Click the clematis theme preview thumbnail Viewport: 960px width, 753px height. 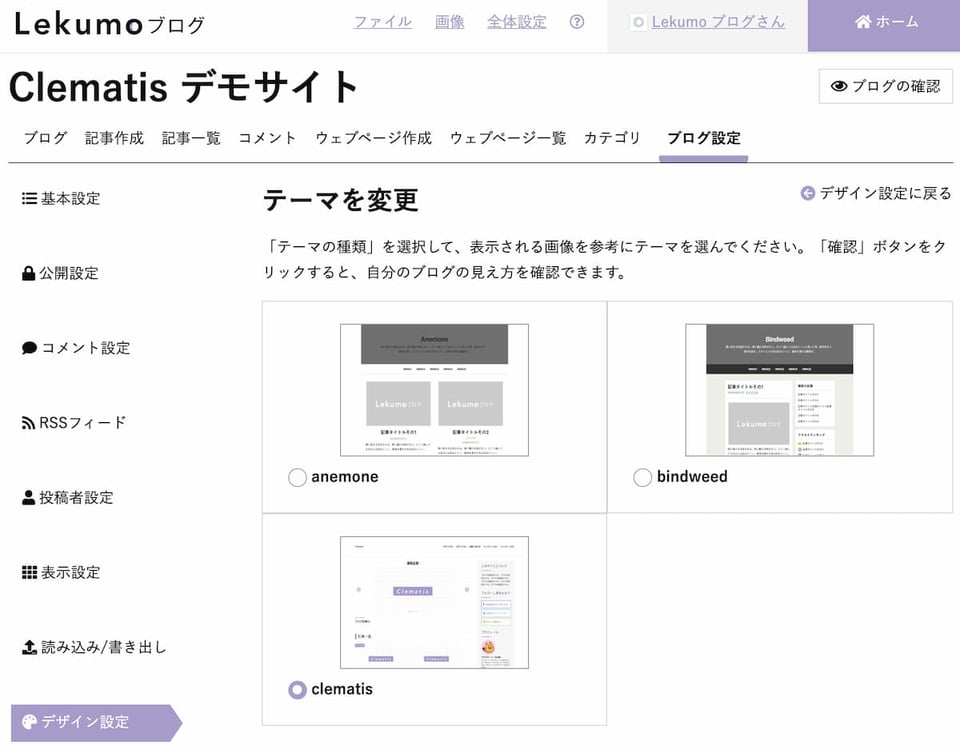[435, 602]
